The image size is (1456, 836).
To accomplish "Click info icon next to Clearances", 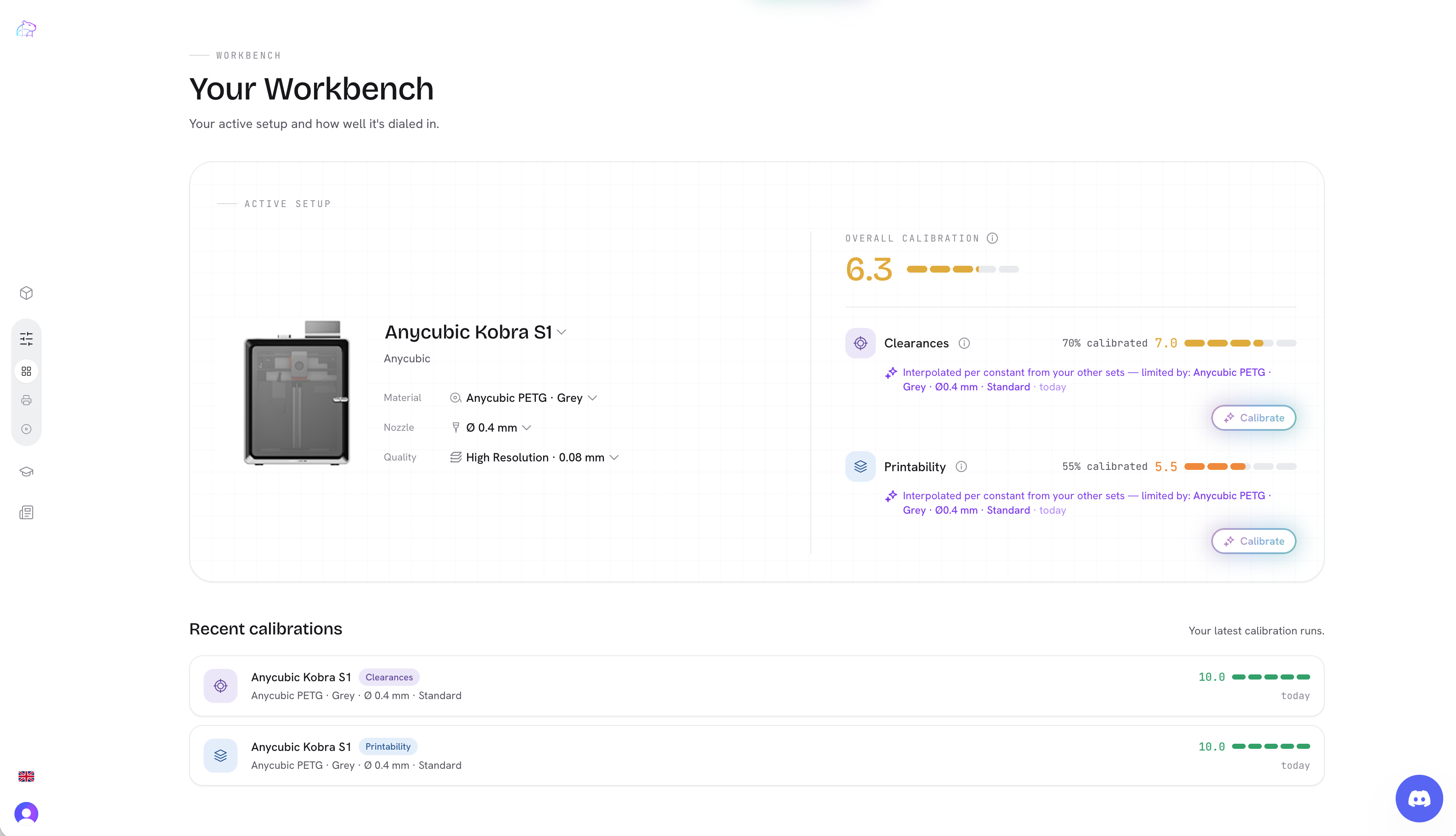I will click(964, 343).
